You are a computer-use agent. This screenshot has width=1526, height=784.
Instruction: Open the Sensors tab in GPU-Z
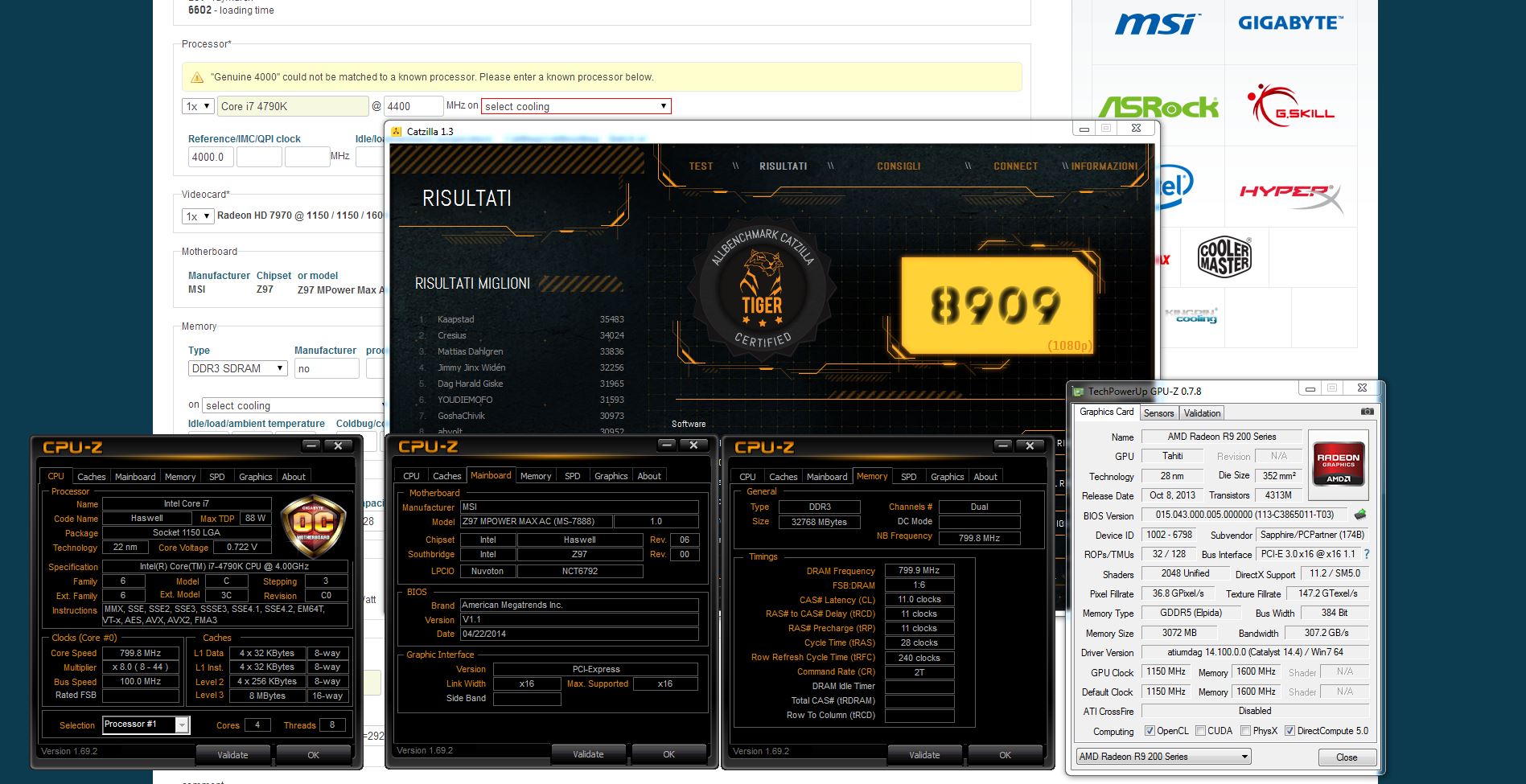1159,413
